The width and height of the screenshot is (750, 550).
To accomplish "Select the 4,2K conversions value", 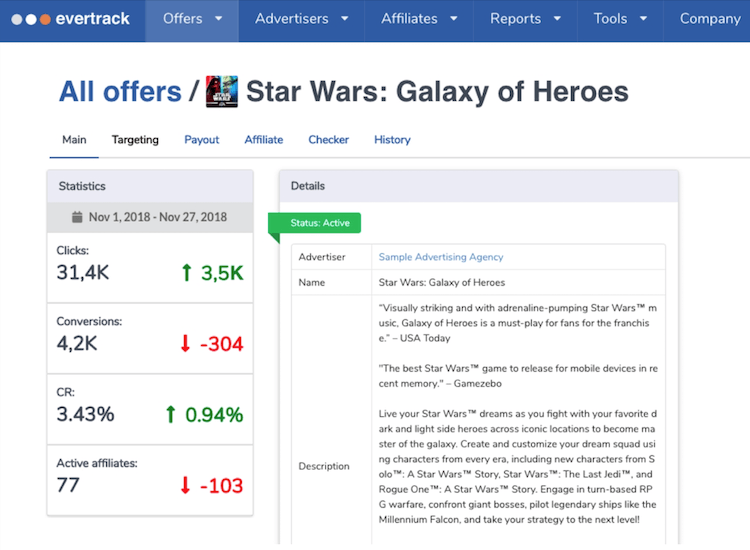I will pyautogui.click(x=77, y=343).
